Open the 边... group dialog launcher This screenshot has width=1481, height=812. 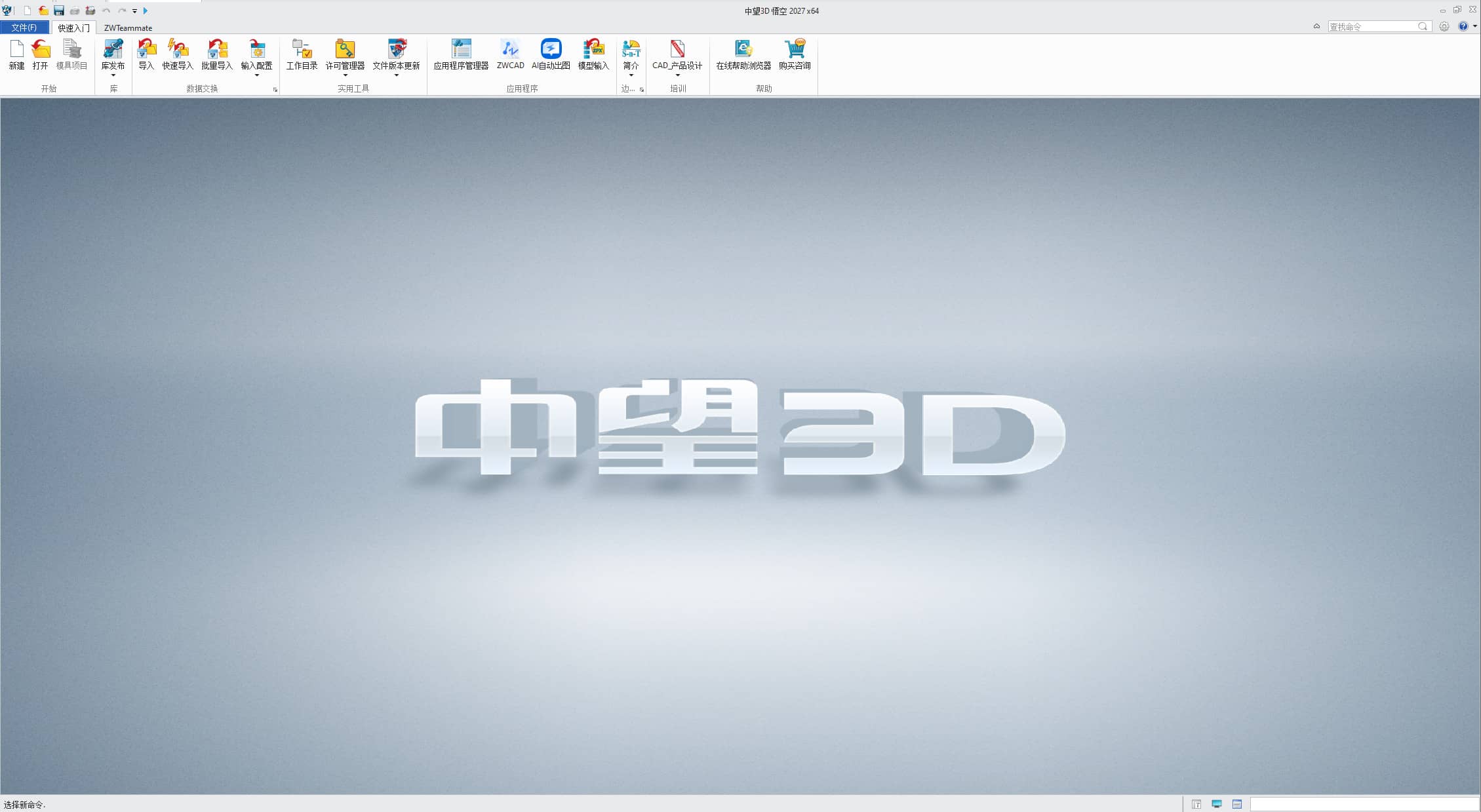(642, 90)
